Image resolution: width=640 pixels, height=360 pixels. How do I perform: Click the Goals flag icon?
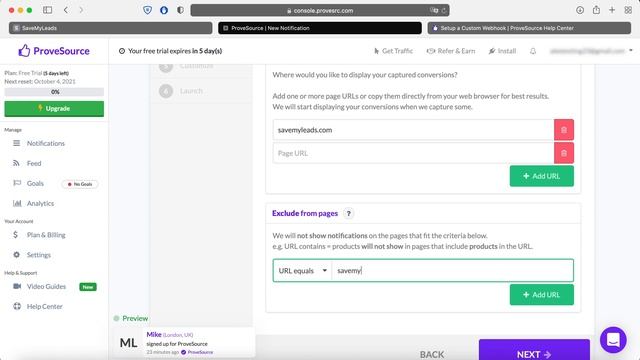pos(17,183)
